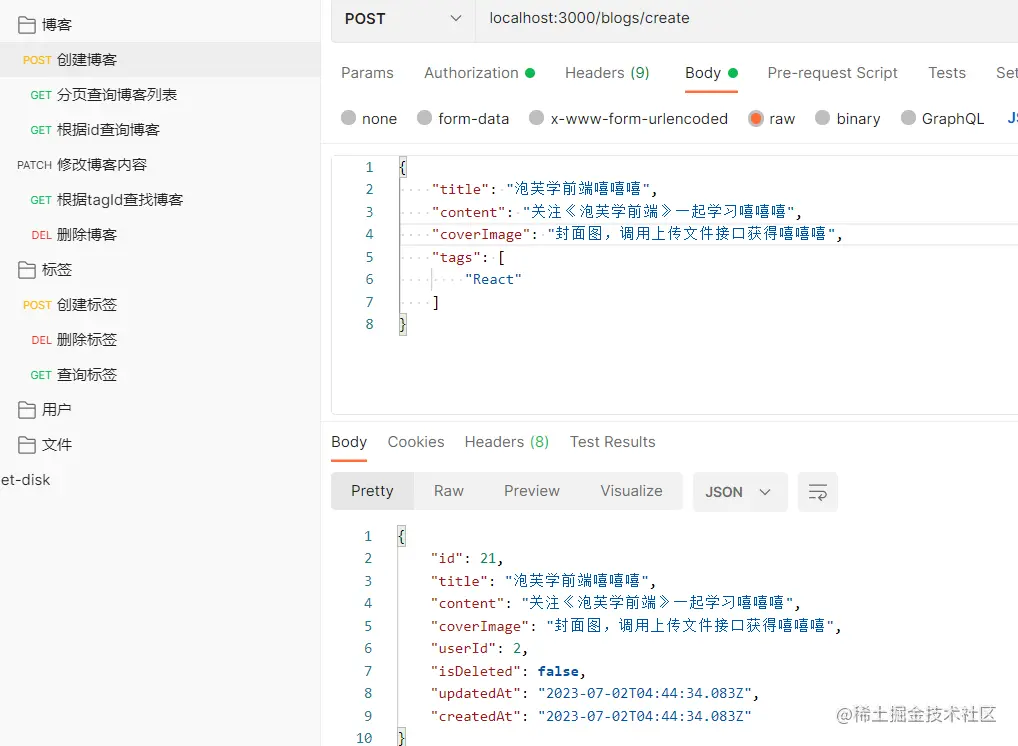Open the response Headers (8) tab
1018x746 pixels.
click(506, 442)
